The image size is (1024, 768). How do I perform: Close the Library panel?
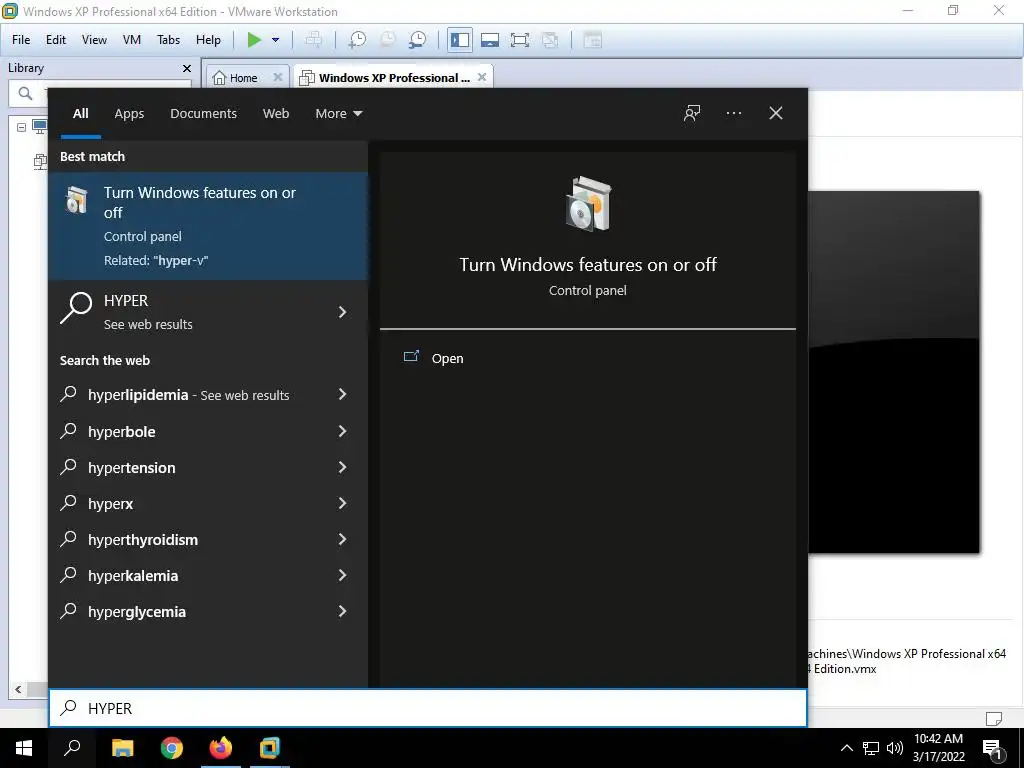point(187,68)
